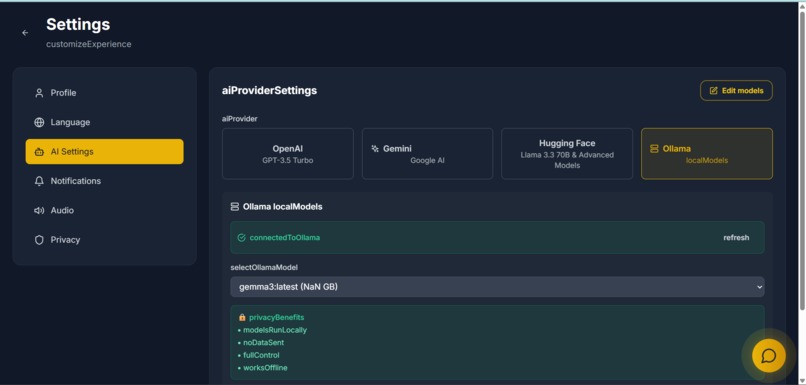Click the fullControl bullet

[x=261, y=355]
